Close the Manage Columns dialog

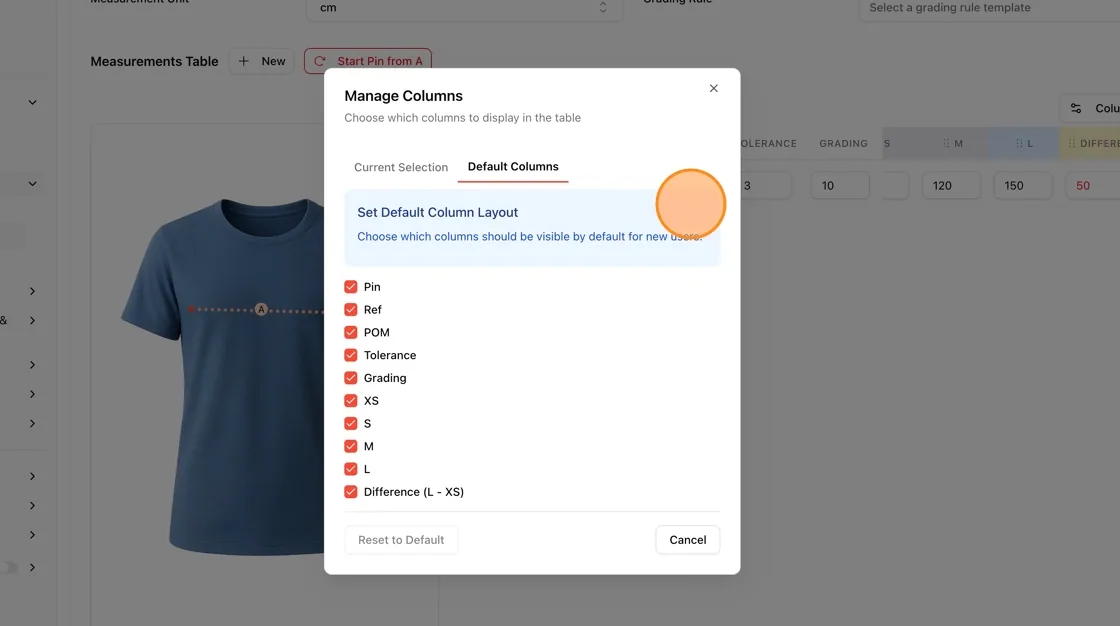click(x=713, y=89)
